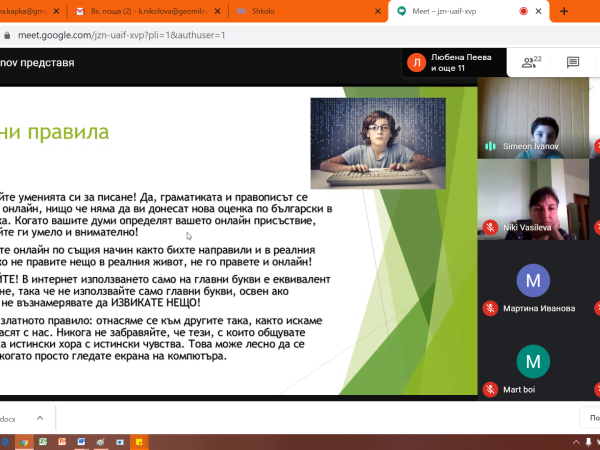Open Chrome in the taskbar
The width and height of the screenshot is (600, 450).
click(24, 442)
